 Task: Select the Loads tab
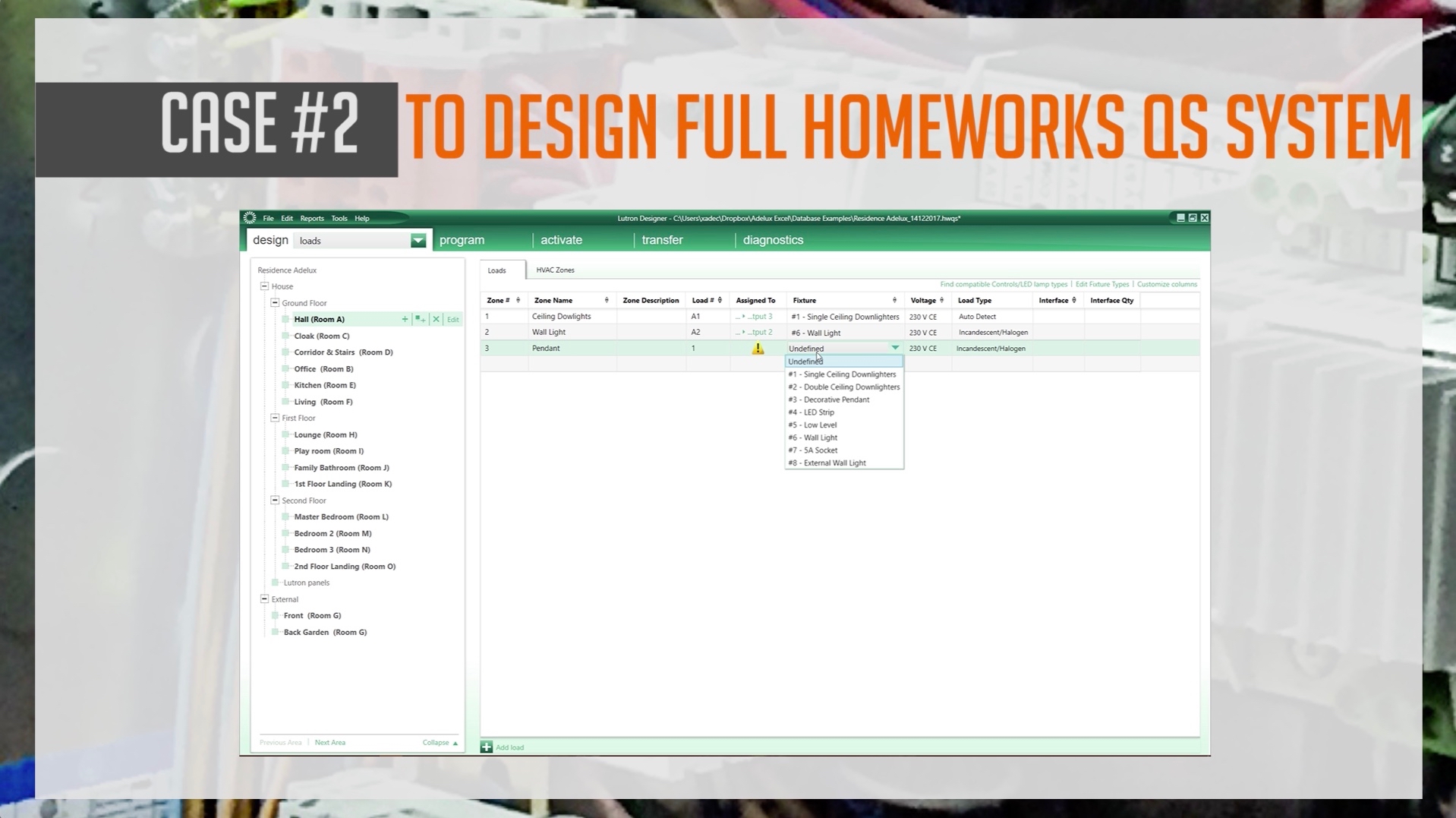pyautogui.click(x=497, y=270)
